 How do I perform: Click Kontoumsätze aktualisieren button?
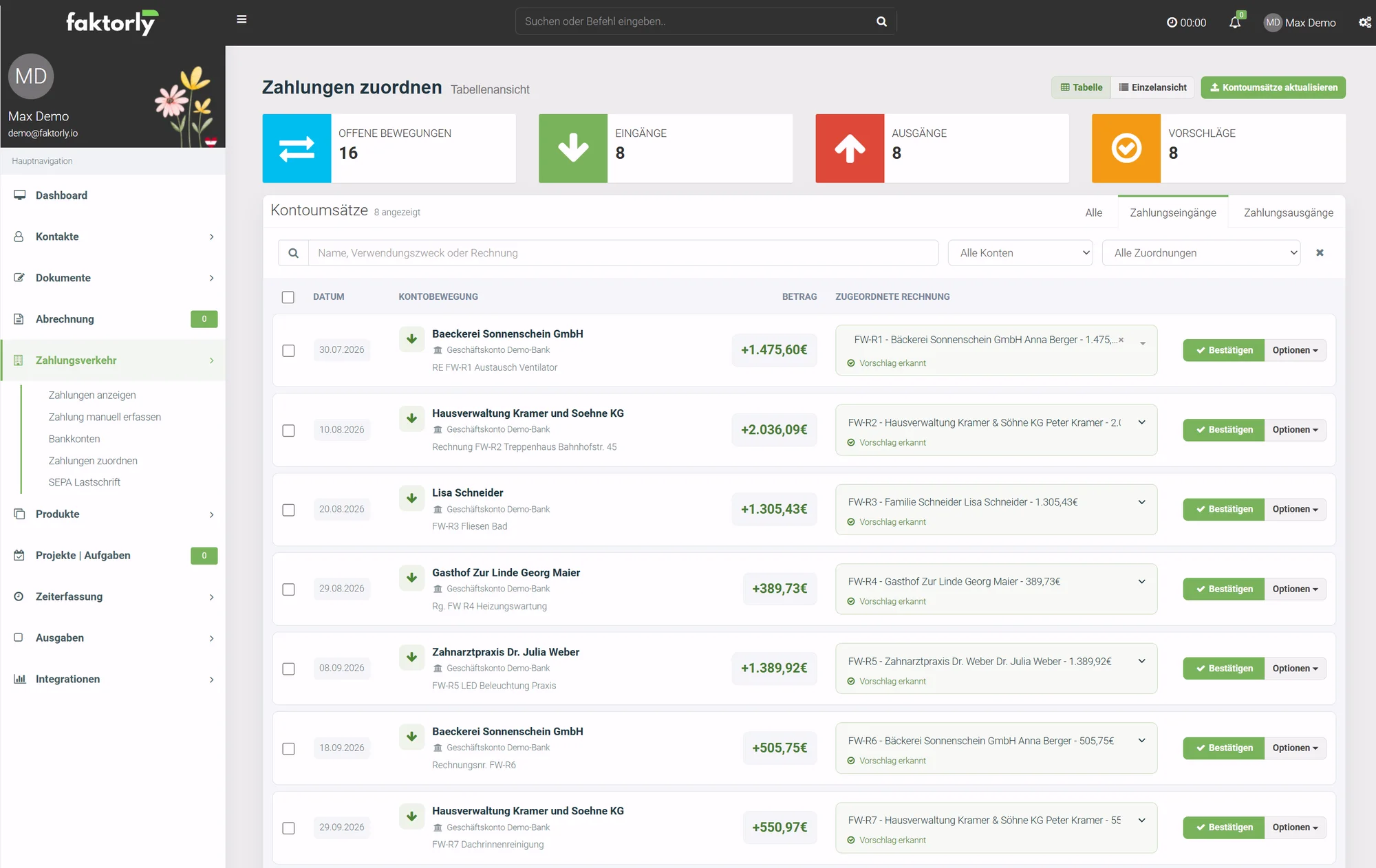[x=1273, y=87]
